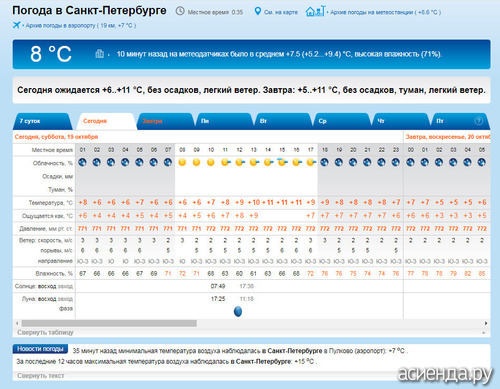500x389 pixels.
Task: Open 'Архив погоды на метеостанции' link
Action: tap(386, 12)
